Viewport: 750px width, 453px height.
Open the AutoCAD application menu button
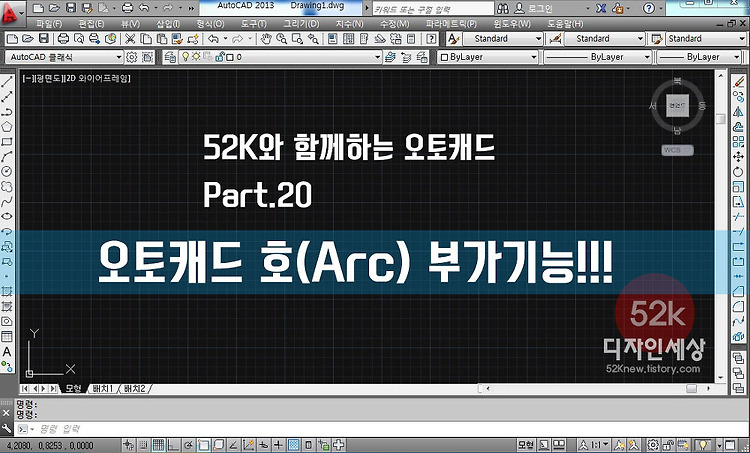11,11
